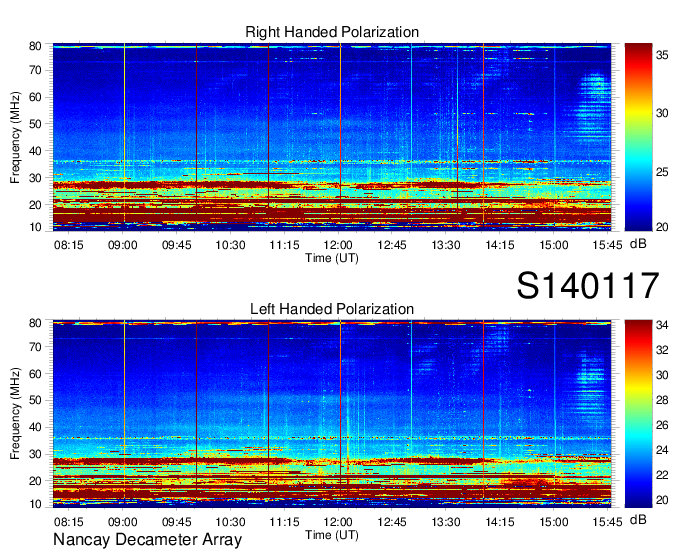
Task: Click the "09:00" time tick under Right Handed plot
Action: point(123,245)
